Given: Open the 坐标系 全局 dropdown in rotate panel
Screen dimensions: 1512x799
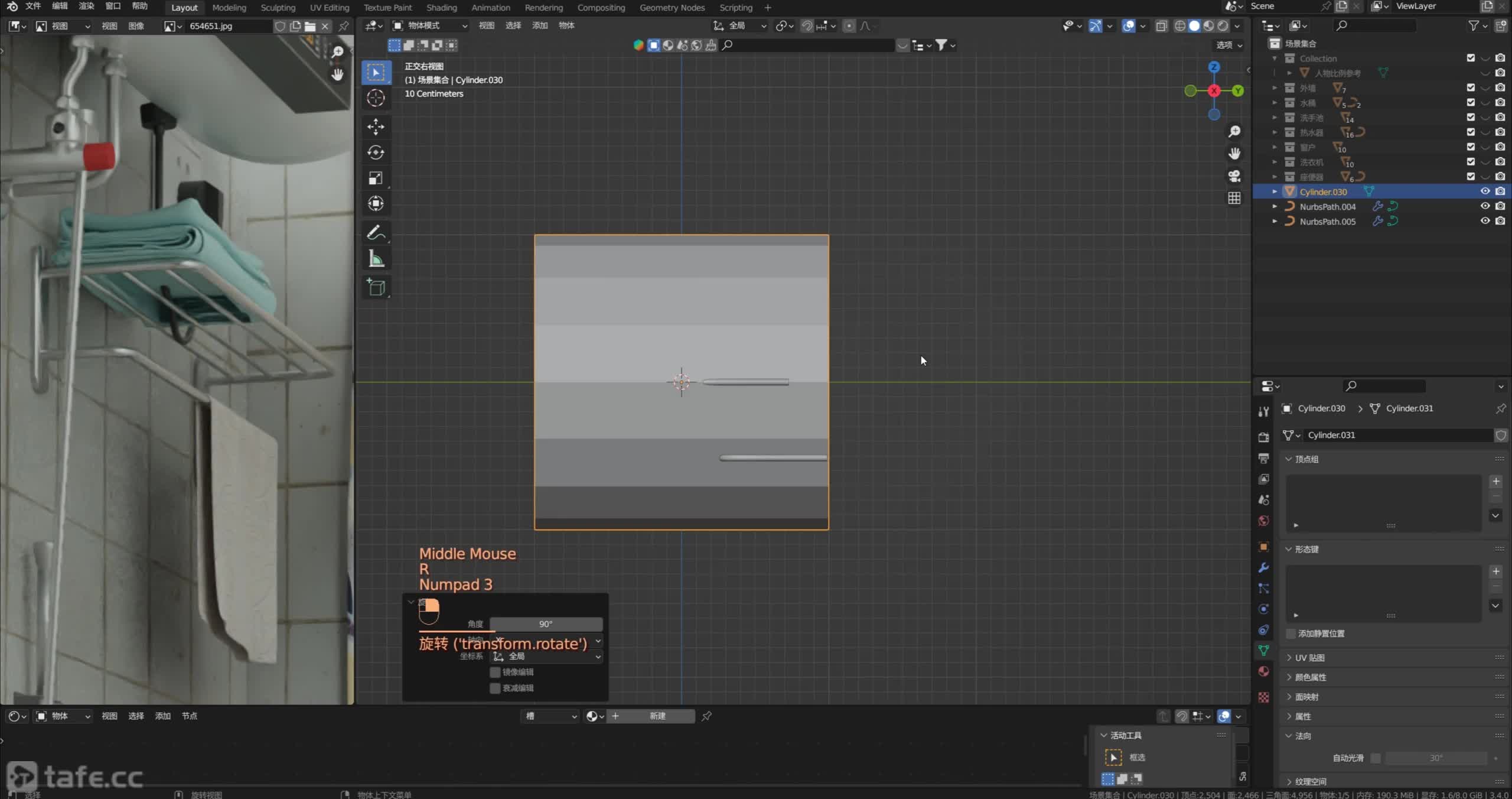Looking at the screenshot, I should (x=546, y=657).
